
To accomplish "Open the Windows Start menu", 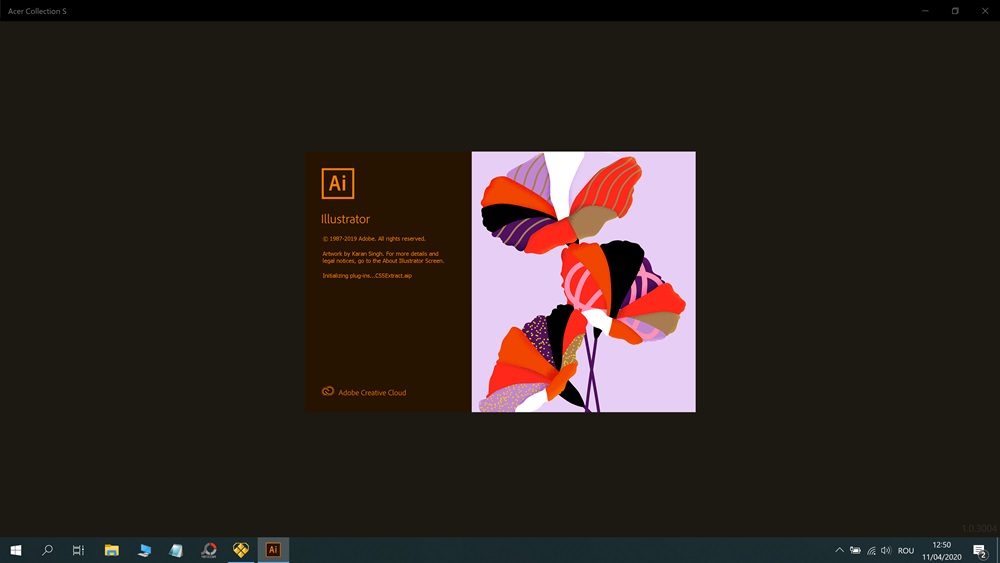I will pos(16,550).
